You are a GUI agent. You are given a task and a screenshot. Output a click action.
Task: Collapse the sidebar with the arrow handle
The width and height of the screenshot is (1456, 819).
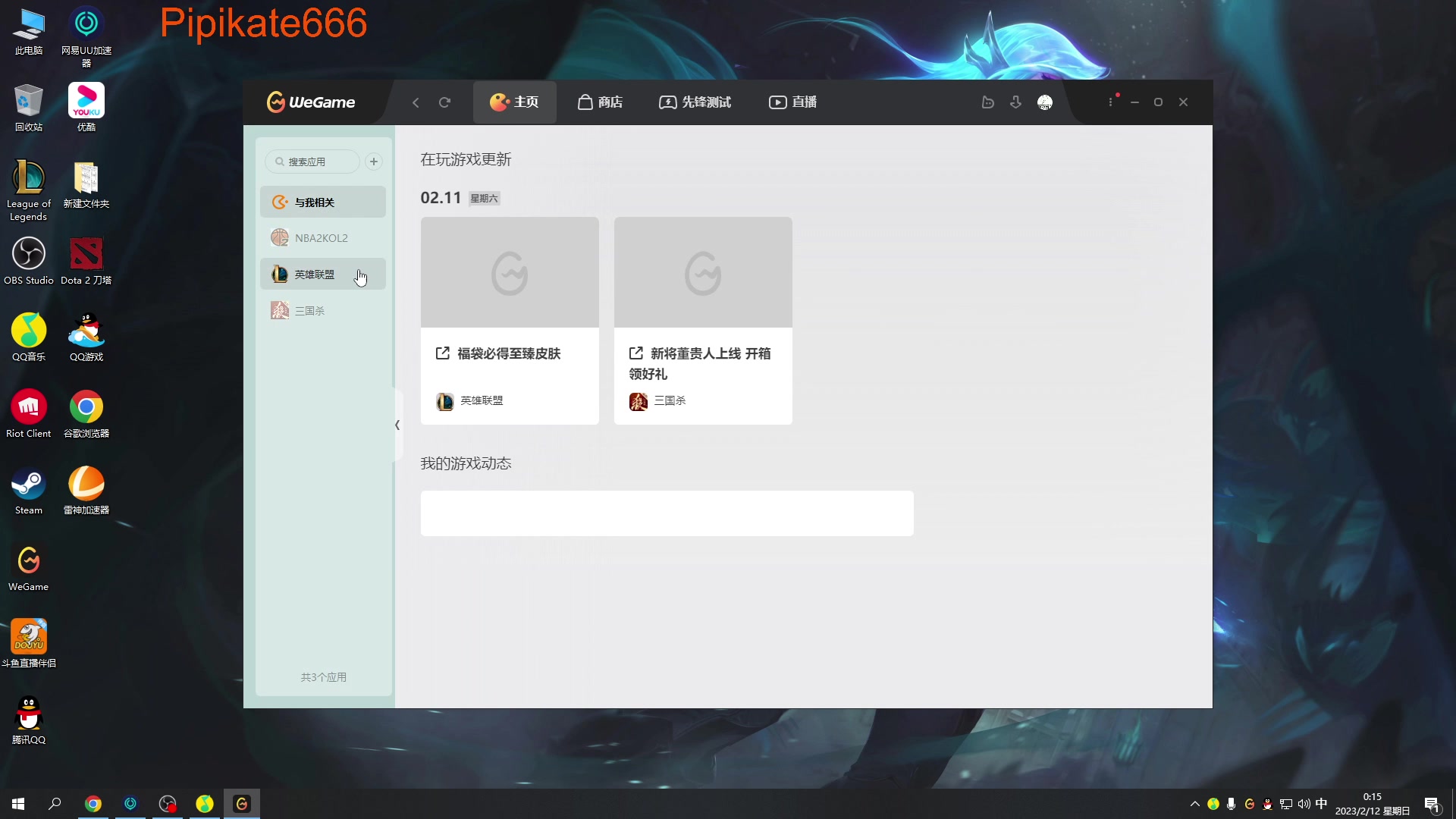pos(397,425)
